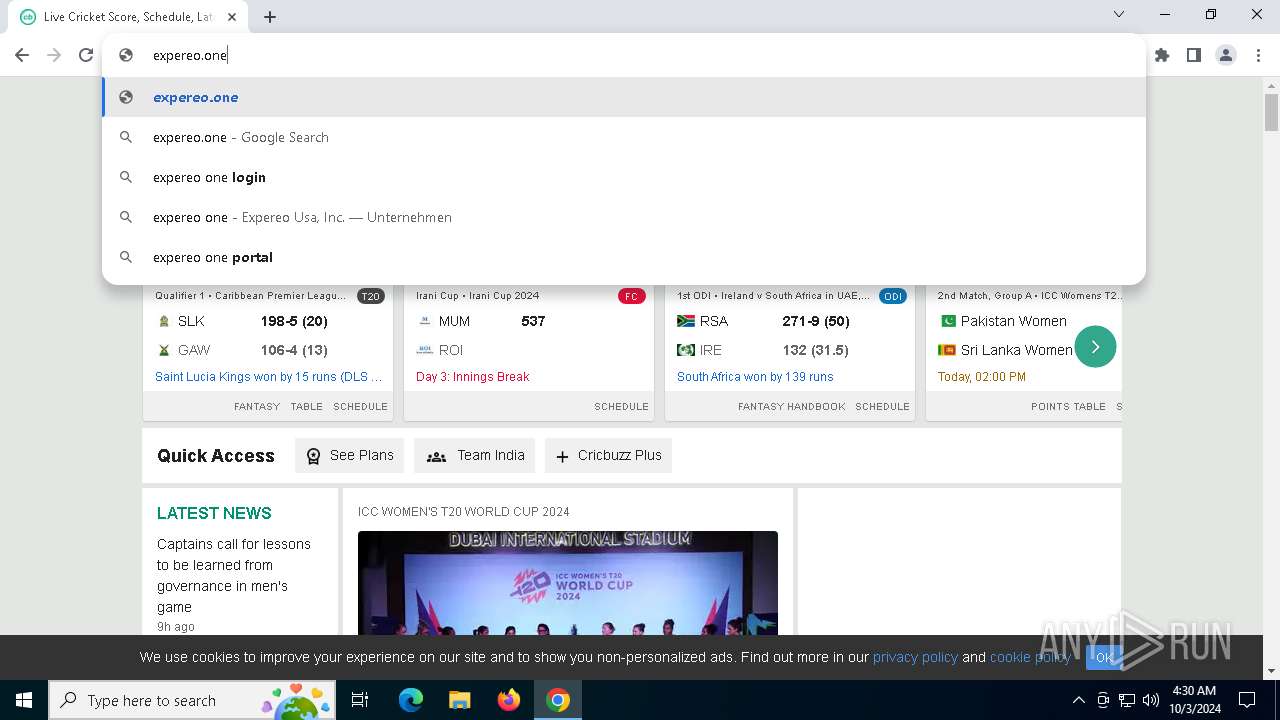The image size is (1280, 720).
Task: Select the expereo one login suggestion
Action: coord(624,177)
